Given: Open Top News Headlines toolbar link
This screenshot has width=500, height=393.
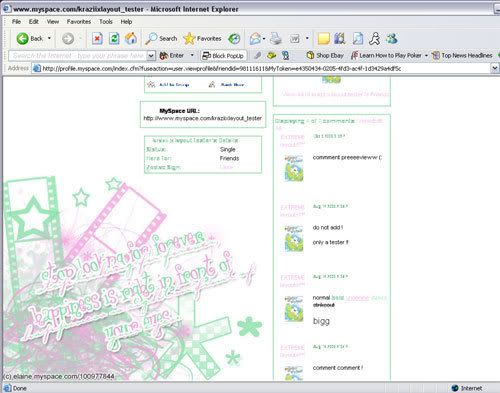Looking at the screenshot, I should [x=462, y=55].
